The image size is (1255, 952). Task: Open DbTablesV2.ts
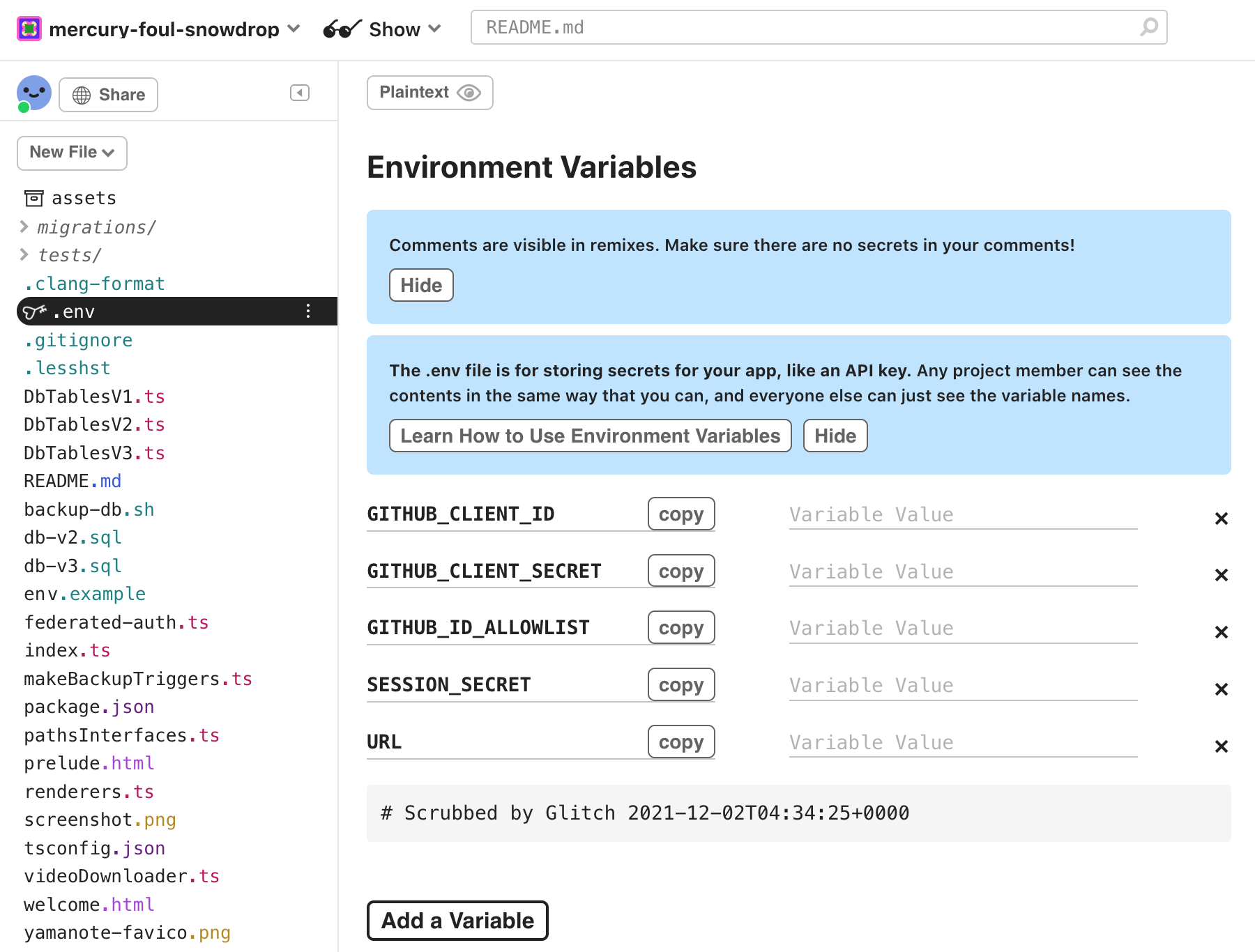pos(94,424)
